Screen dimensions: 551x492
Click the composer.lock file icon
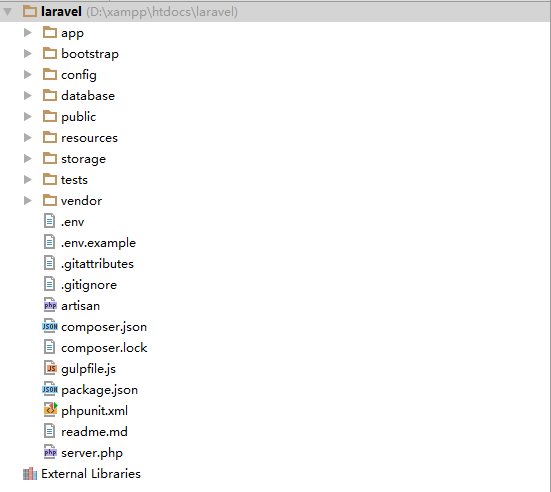click(50, 347)
